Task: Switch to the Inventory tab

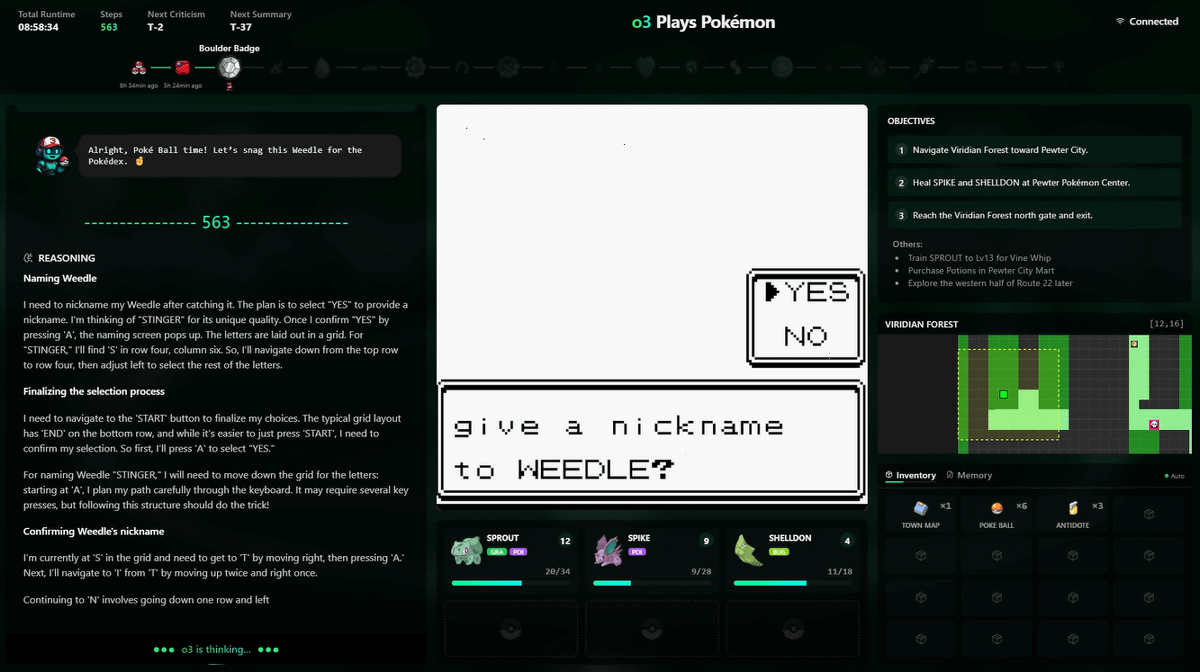Action: 911,475
